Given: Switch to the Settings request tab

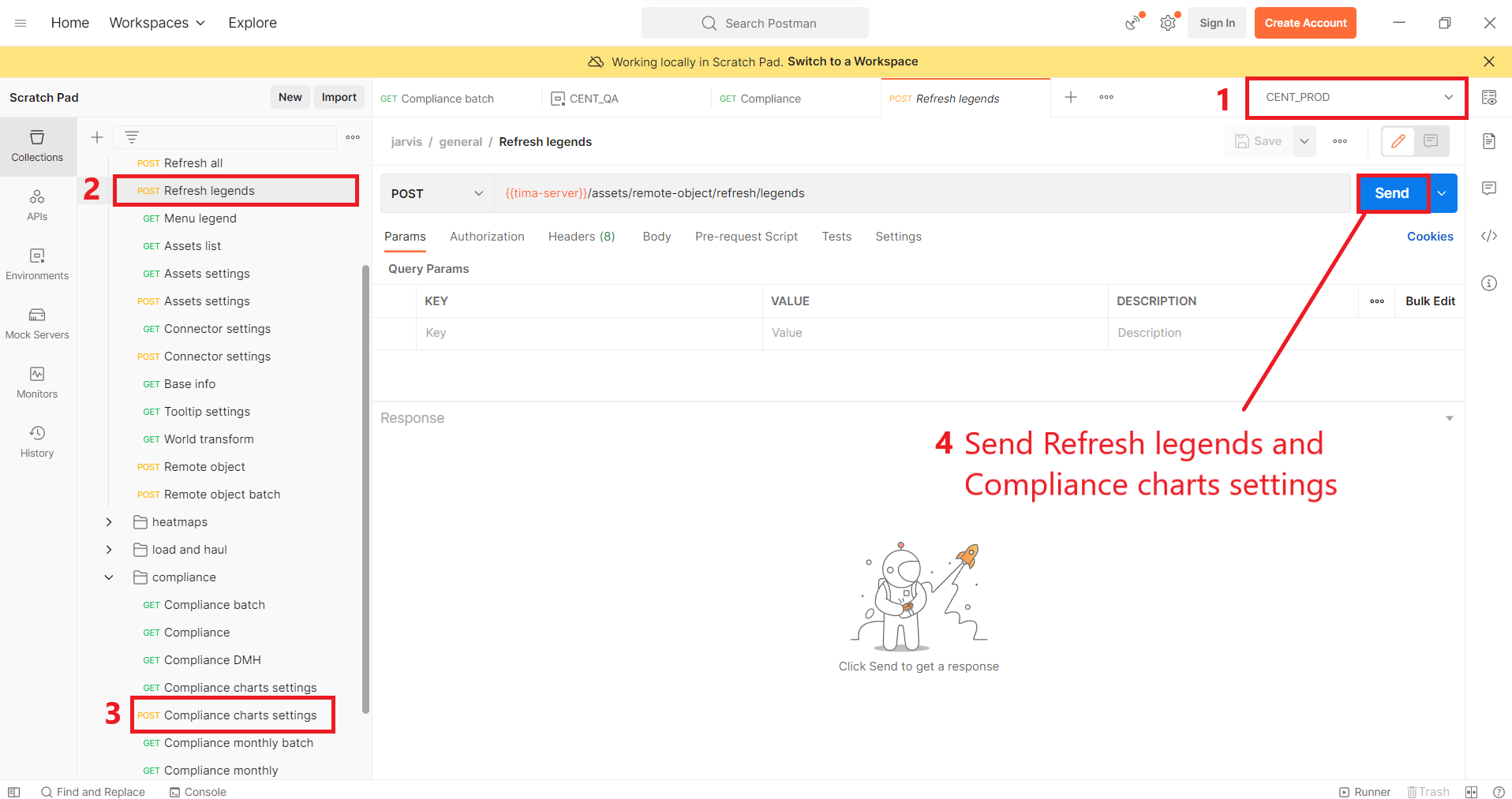Looking at the screenshot, I should coord(898,237).
